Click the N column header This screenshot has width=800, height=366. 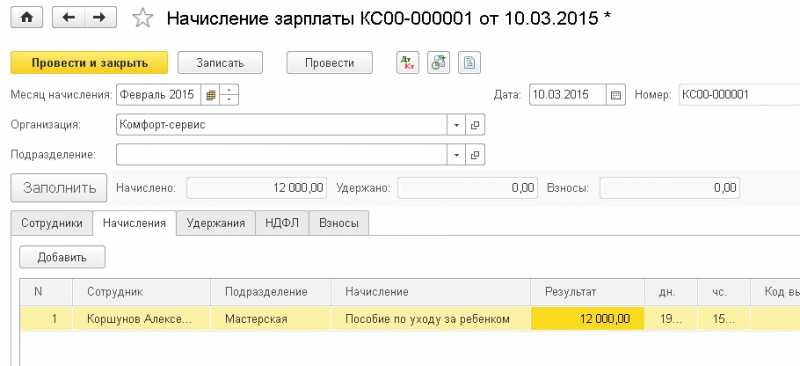click(x=46, y=292)
